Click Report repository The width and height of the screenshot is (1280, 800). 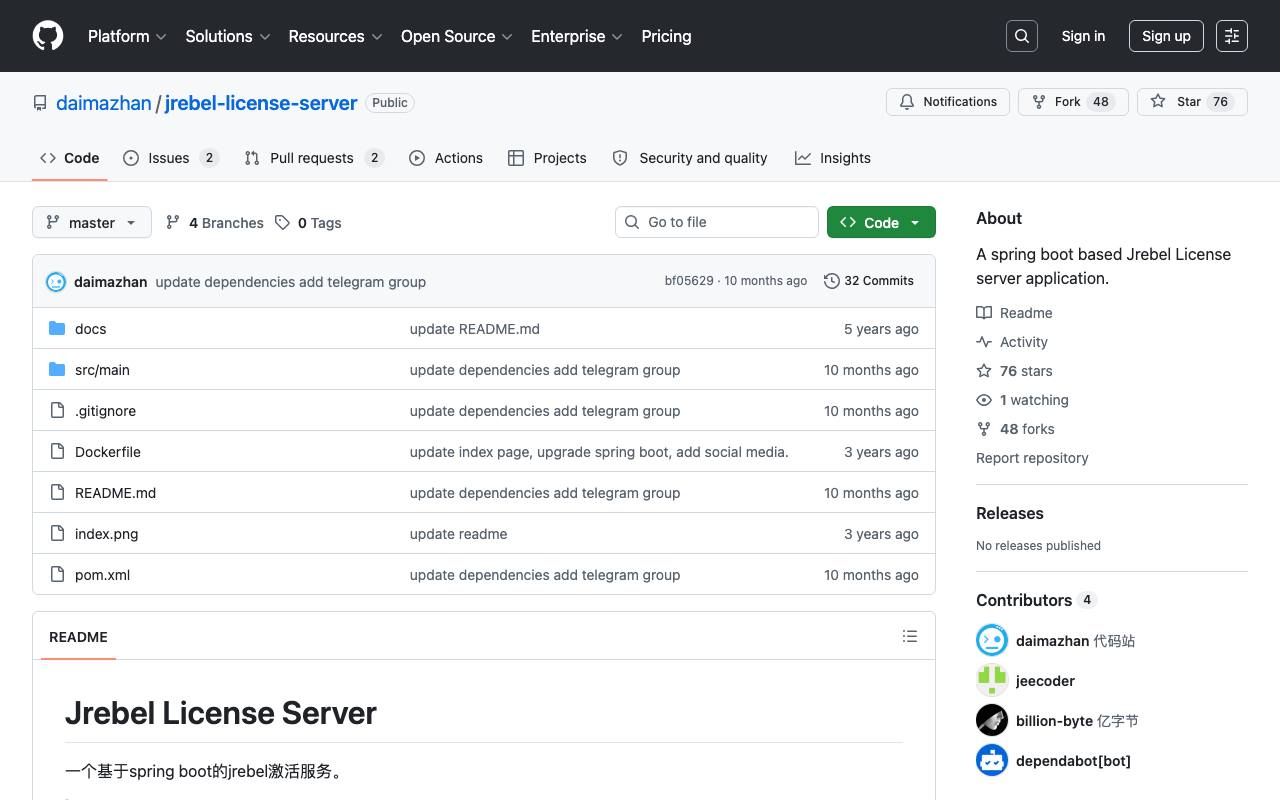[1032, 458]
